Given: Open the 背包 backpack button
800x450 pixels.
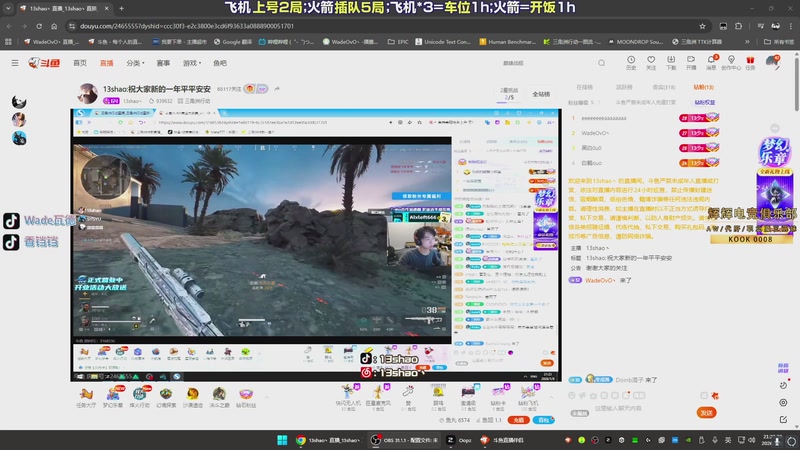Looking at the screenshot, I should click(543, 420).
